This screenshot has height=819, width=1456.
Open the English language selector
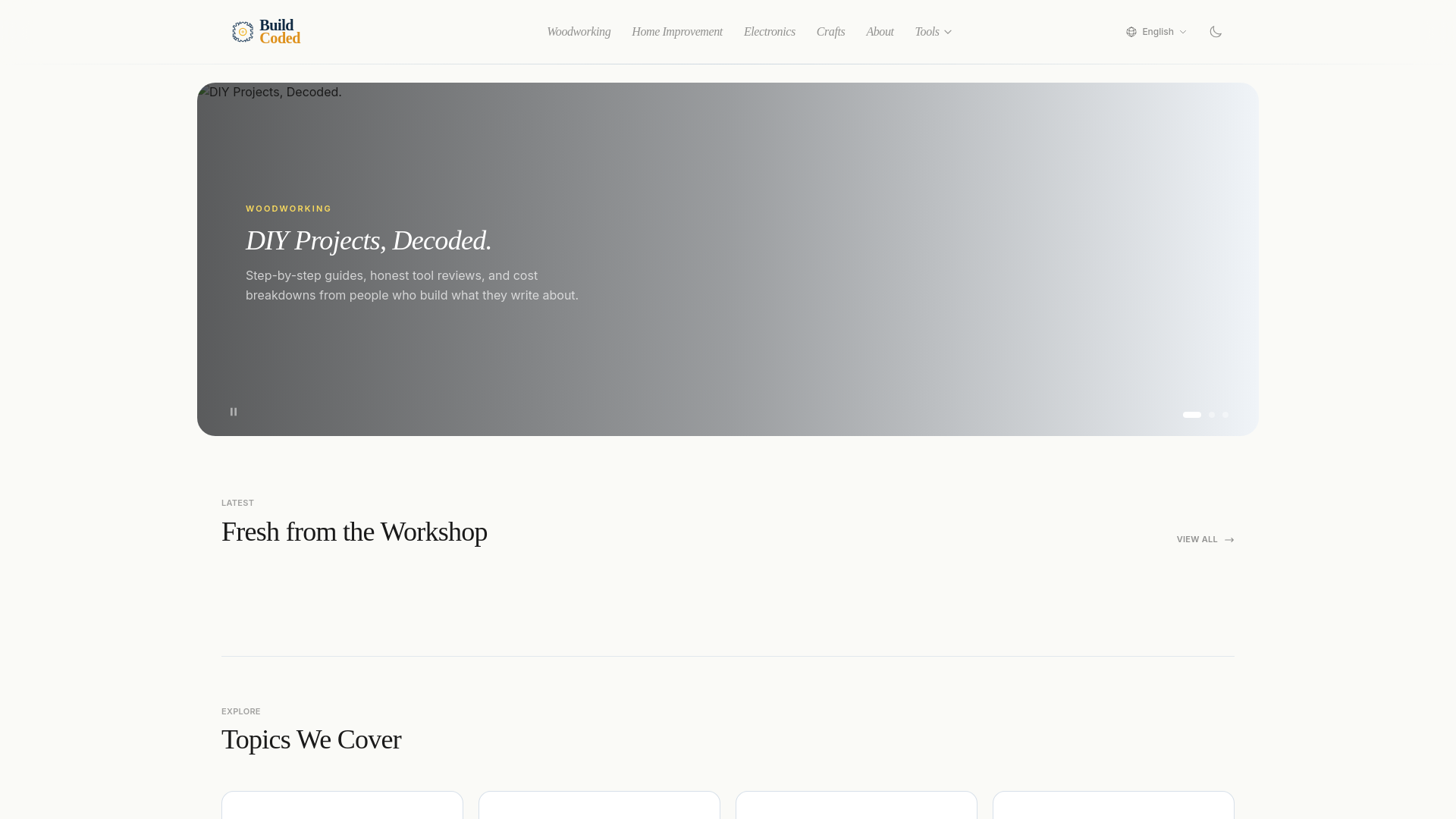tap(1156, 32)
